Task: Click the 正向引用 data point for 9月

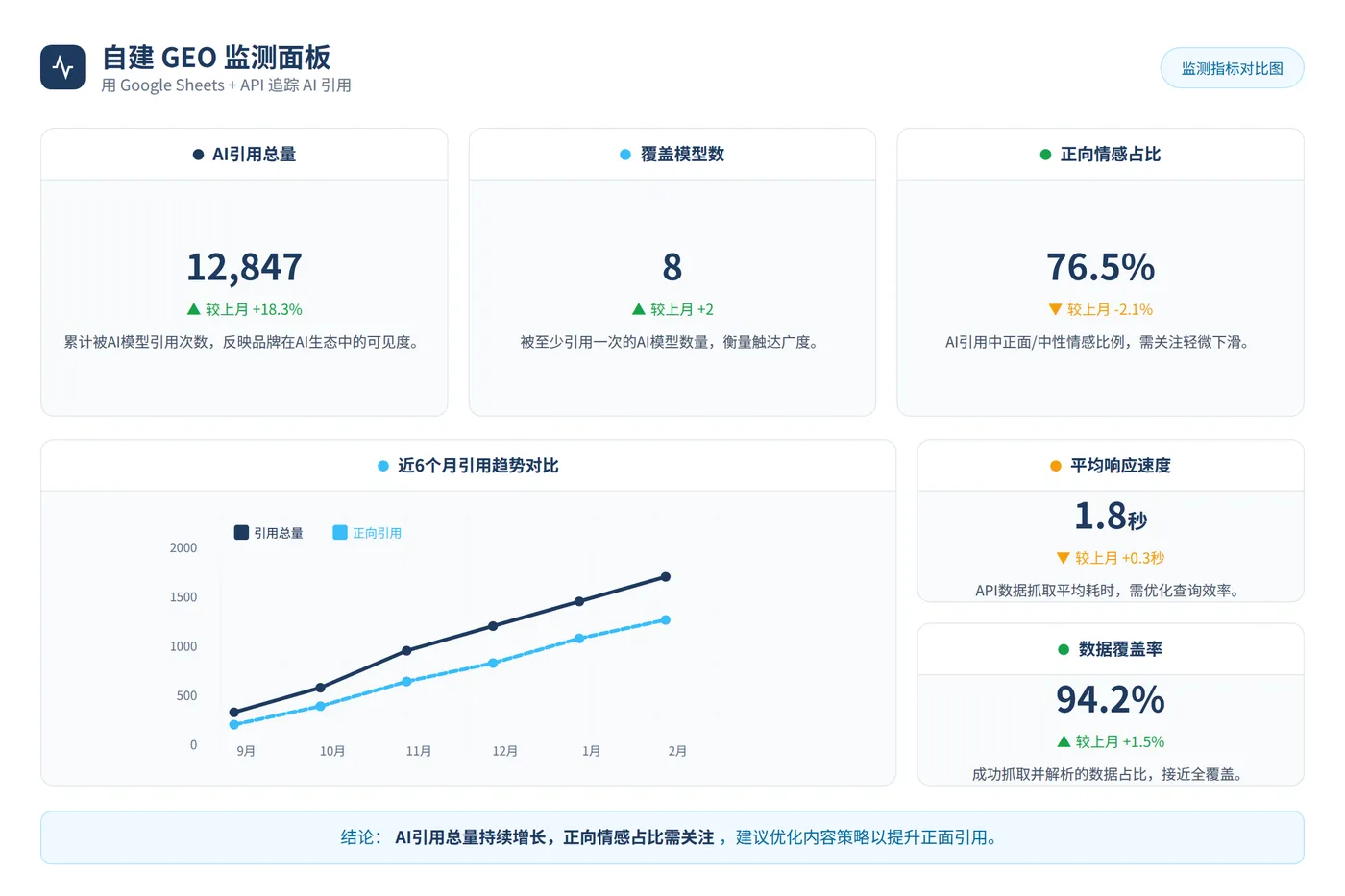Action: coord(234,725)
